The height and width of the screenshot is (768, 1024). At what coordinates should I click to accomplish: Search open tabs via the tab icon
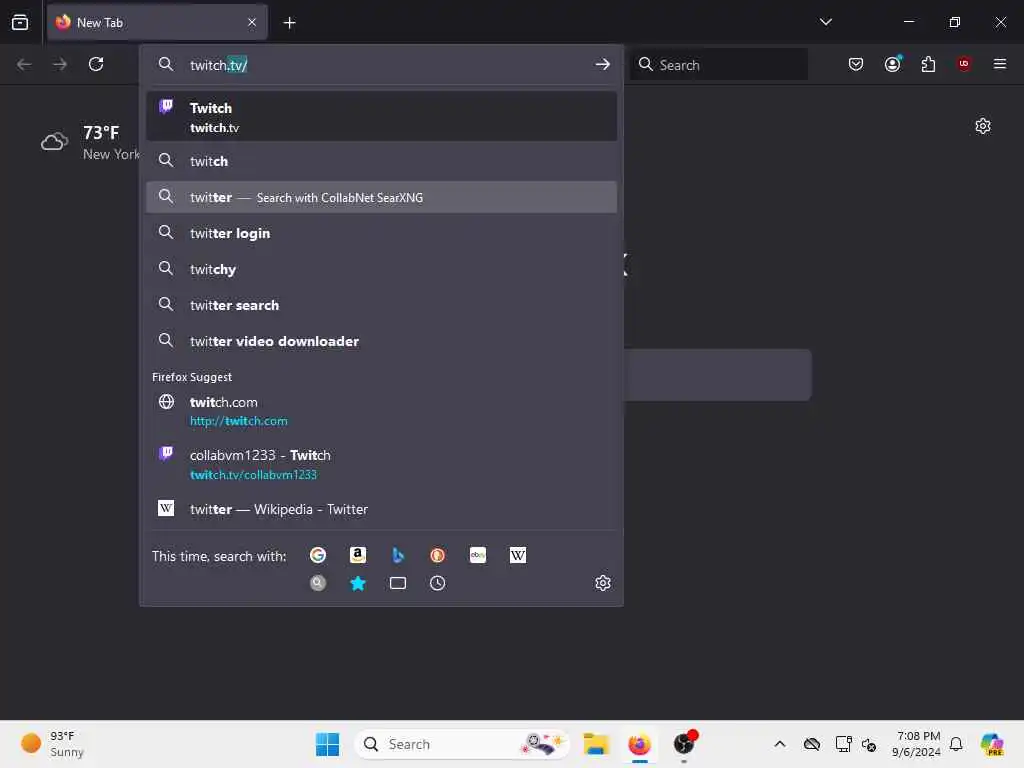point(398,583)
